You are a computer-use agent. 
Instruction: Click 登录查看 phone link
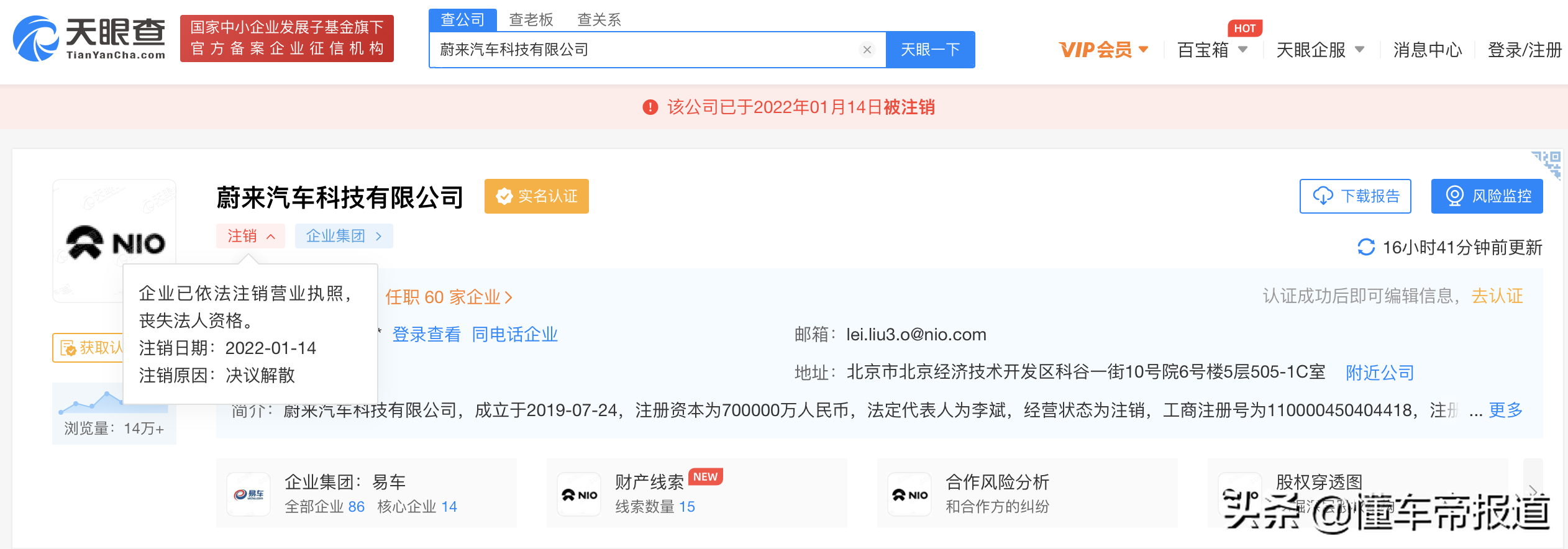pos(427,335)
